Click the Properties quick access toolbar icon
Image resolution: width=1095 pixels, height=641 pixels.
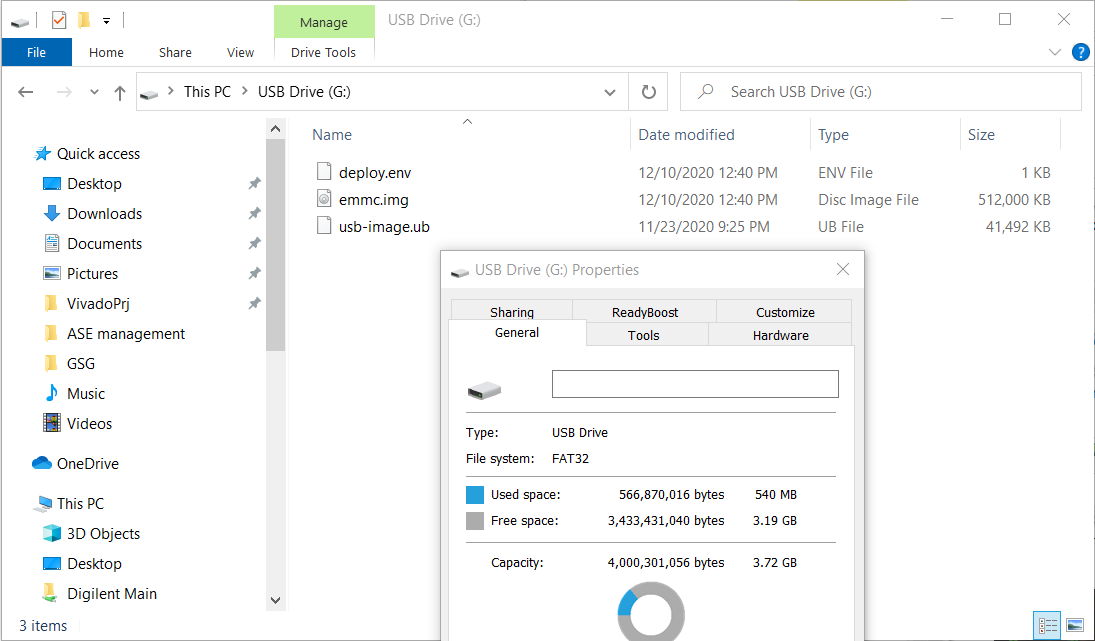coord(59,20)
